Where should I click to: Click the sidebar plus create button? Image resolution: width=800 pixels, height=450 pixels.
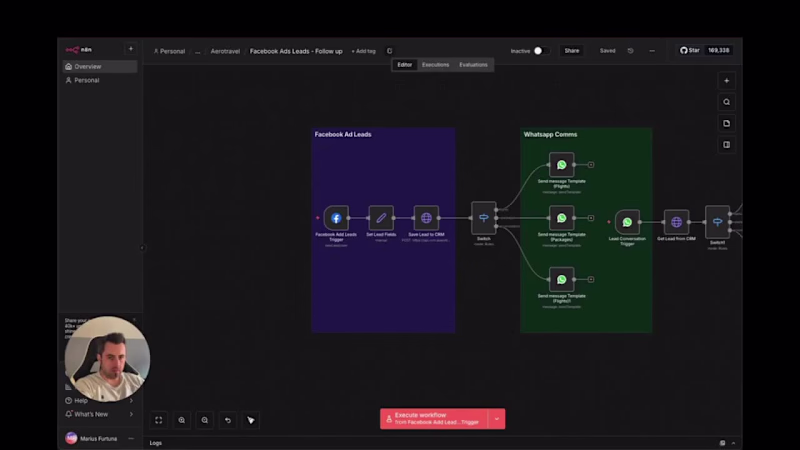point(131,49)
